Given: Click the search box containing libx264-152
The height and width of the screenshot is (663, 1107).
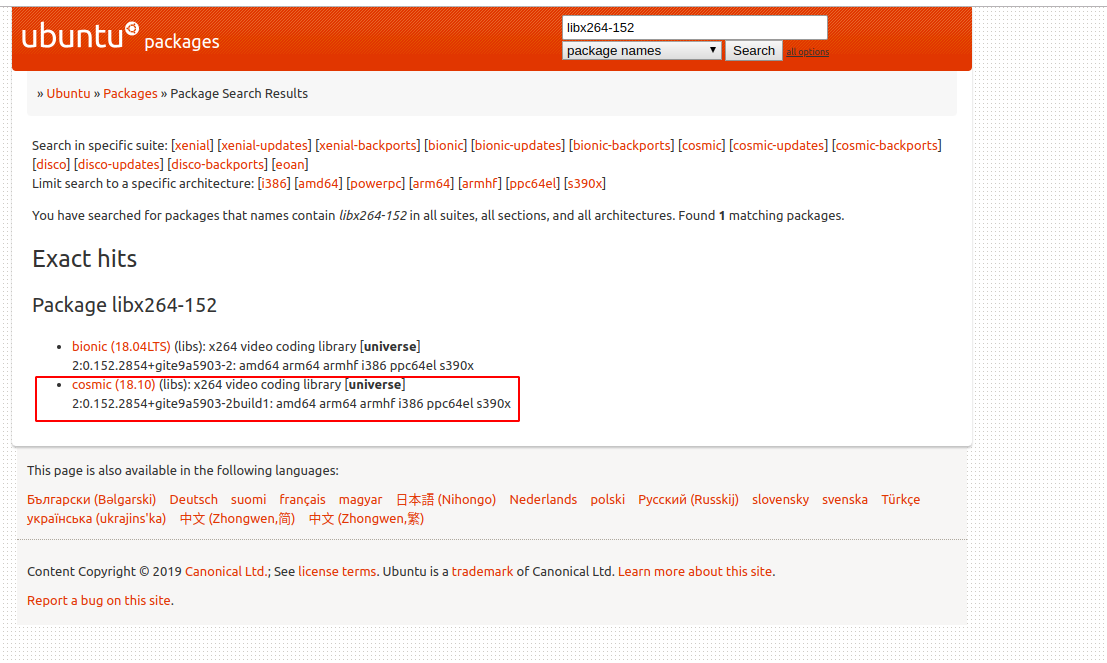Looking at the screenshot, I should (x=695, y=28).
